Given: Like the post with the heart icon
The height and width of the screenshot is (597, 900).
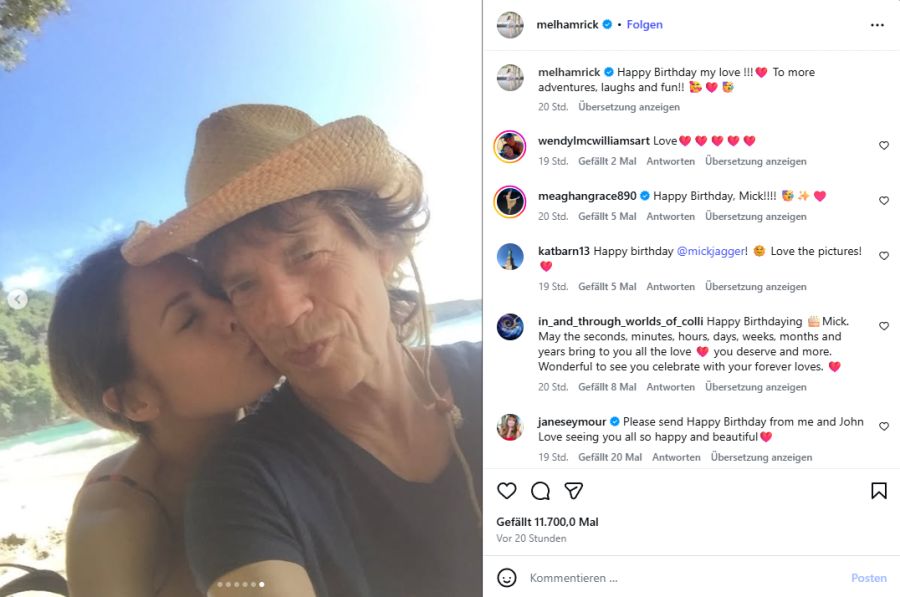Looking at the screenshot, I should point(506,491).
